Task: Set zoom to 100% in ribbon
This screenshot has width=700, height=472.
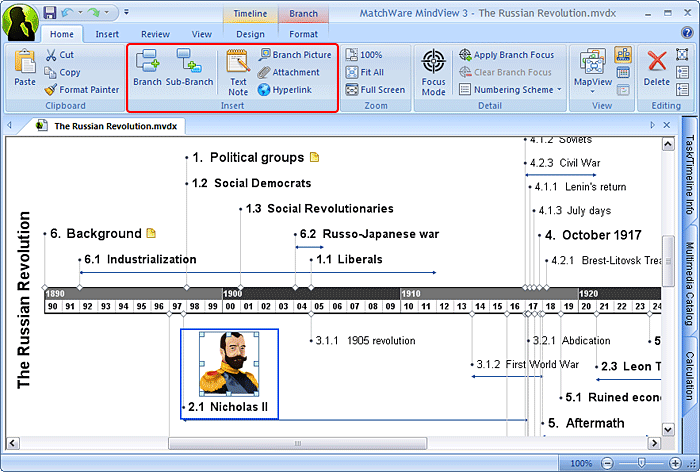Action: (364, 54)
